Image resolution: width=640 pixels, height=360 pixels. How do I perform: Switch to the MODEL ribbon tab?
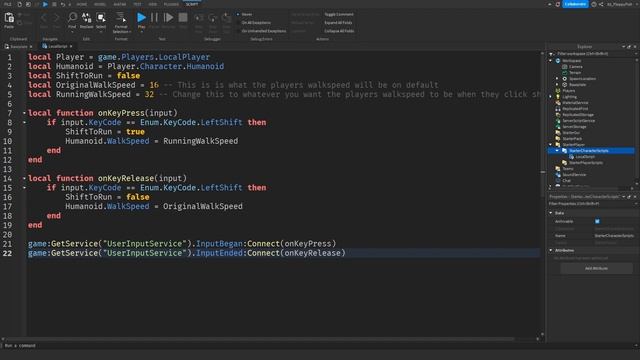(x=100, y=4)
